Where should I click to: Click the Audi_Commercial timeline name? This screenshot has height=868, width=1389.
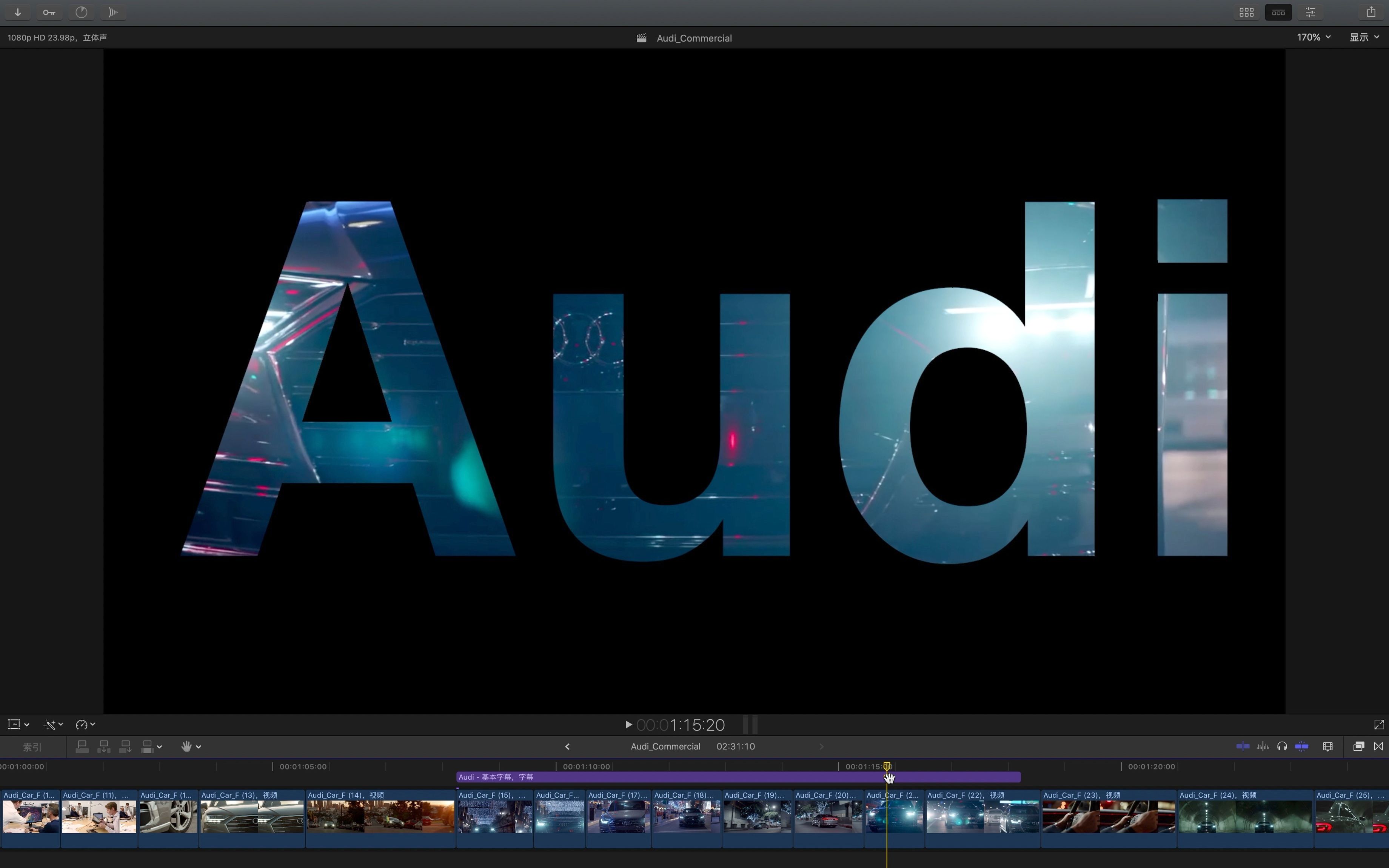(x=665, y=746)
